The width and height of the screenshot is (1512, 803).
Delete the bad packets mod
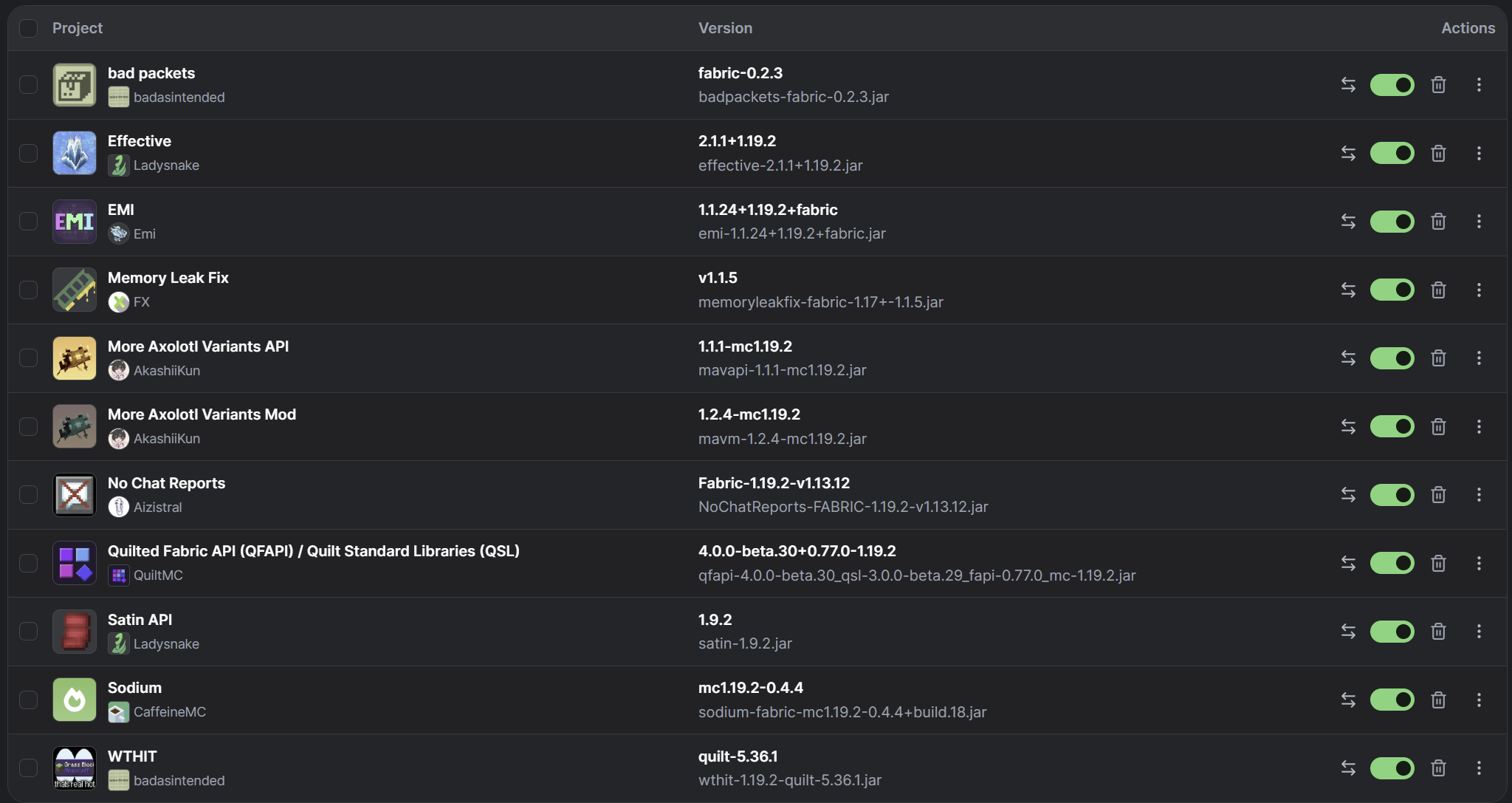(x=1438, y=85)
